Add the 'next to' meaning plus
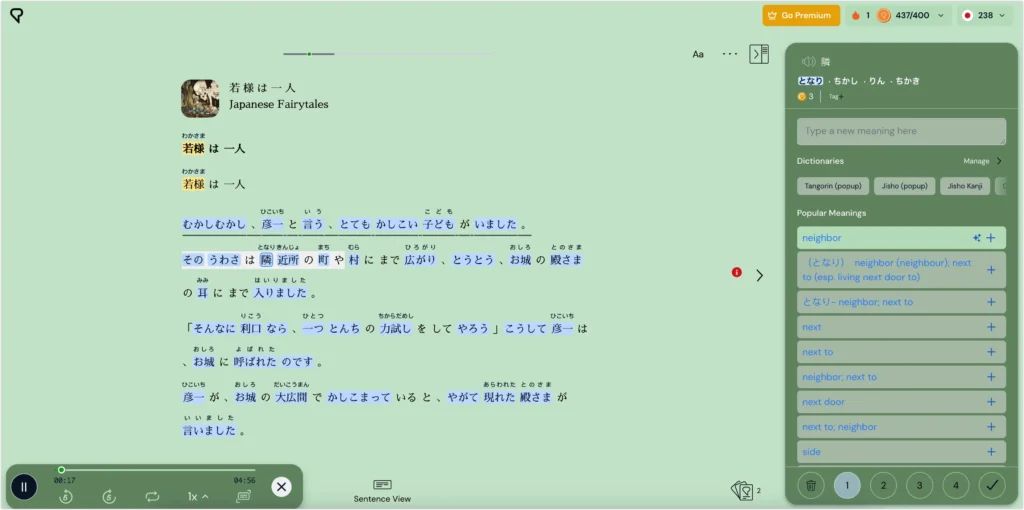Viewport: 1024px width, 510px height. (x=991, y=351)
